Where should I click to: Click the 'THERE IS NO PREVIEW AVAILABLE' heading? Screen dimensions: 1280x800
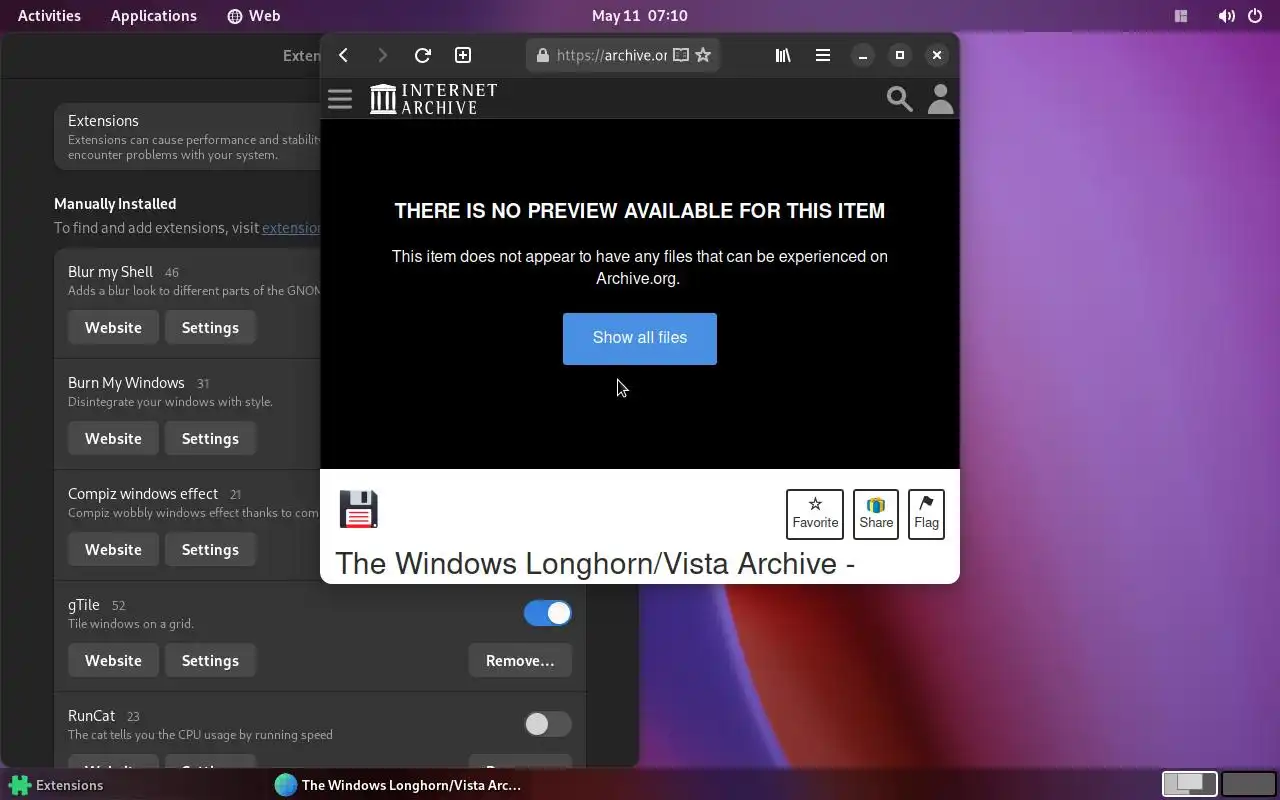[640, 211]
